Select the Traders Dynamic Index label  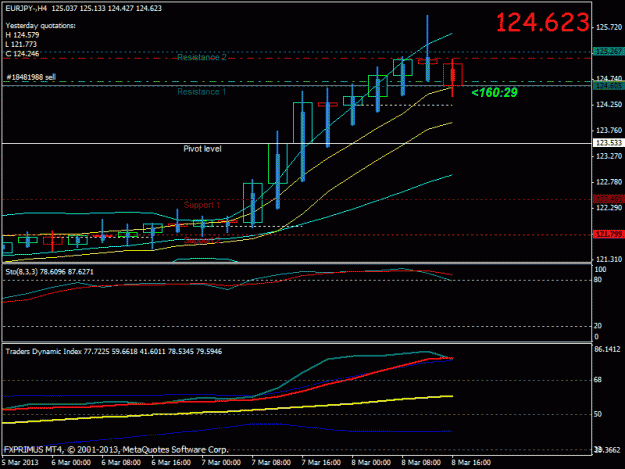click(x=114, y=351)
